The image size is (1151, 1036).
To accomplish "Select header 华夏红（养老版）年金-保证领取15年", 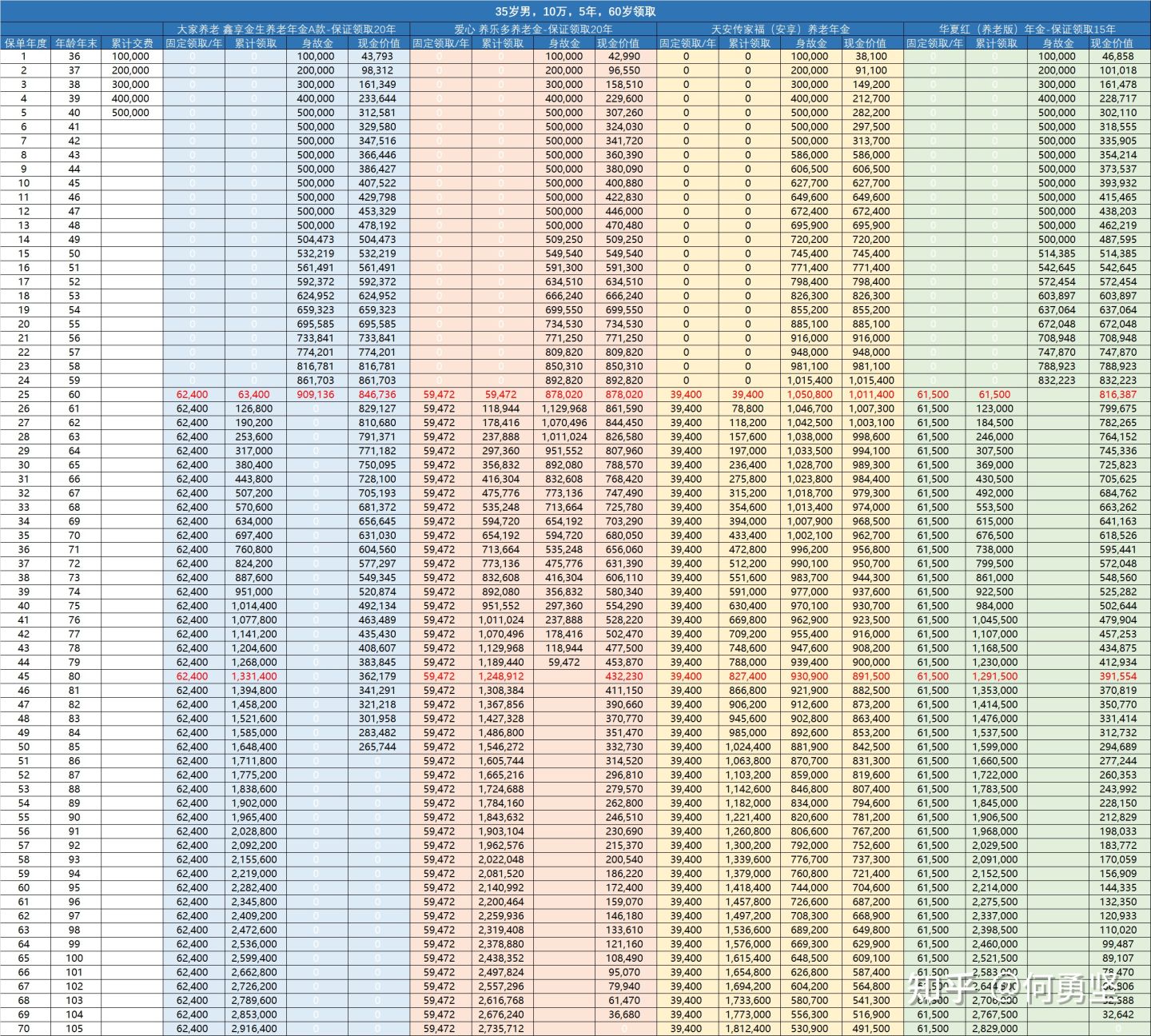I will (1027, 30).
